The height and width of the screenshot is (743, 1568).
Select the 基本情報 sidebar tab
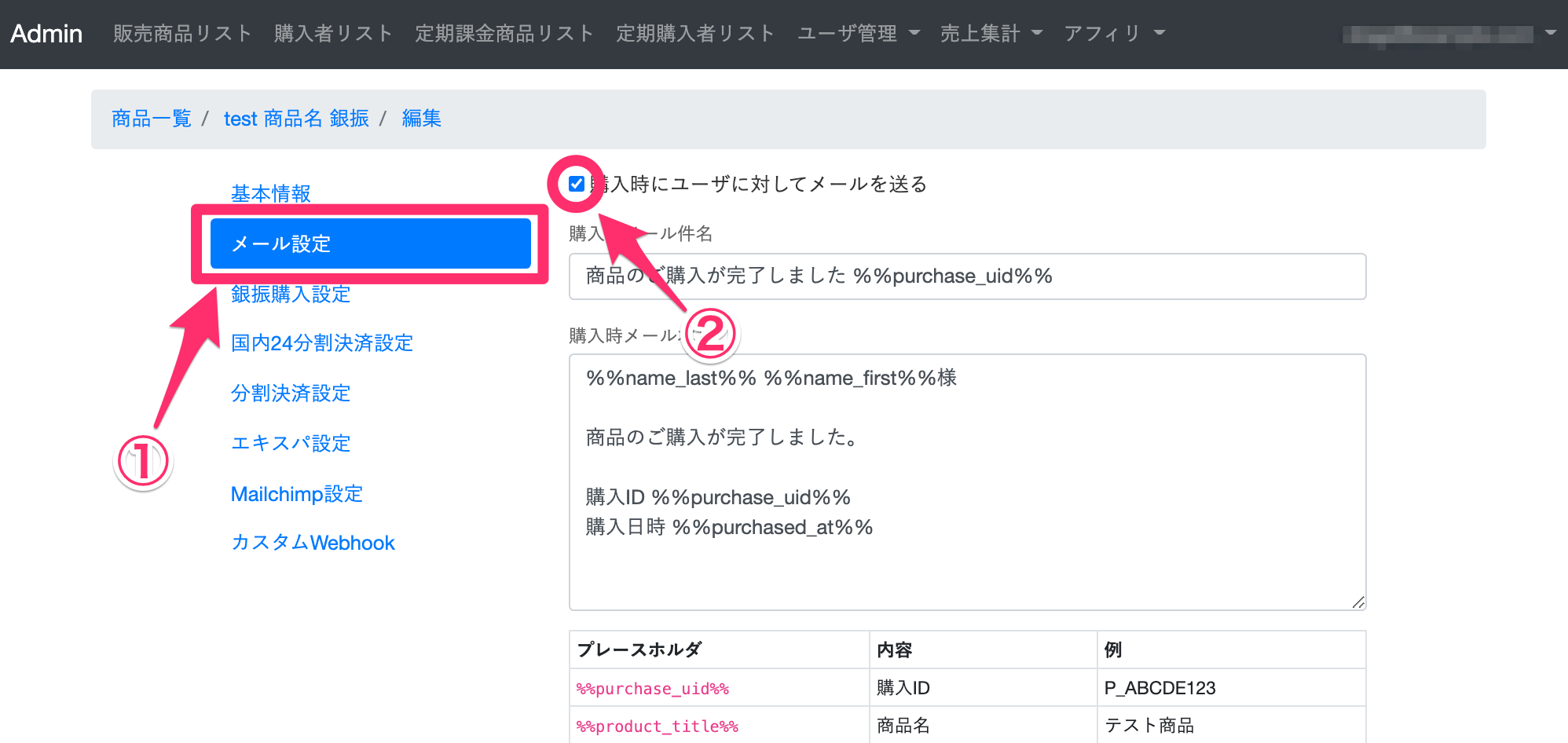pos(271,193)
